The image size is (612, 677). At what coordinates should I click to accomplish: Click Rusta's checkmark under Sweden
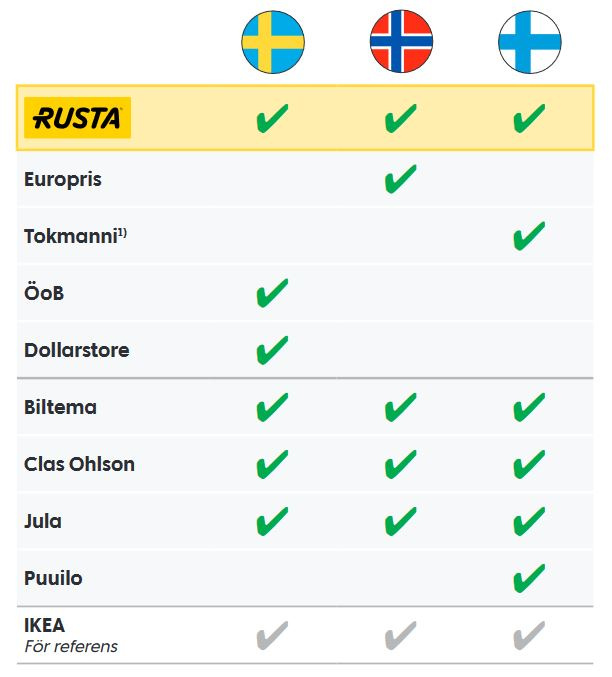tap(272, 119)
